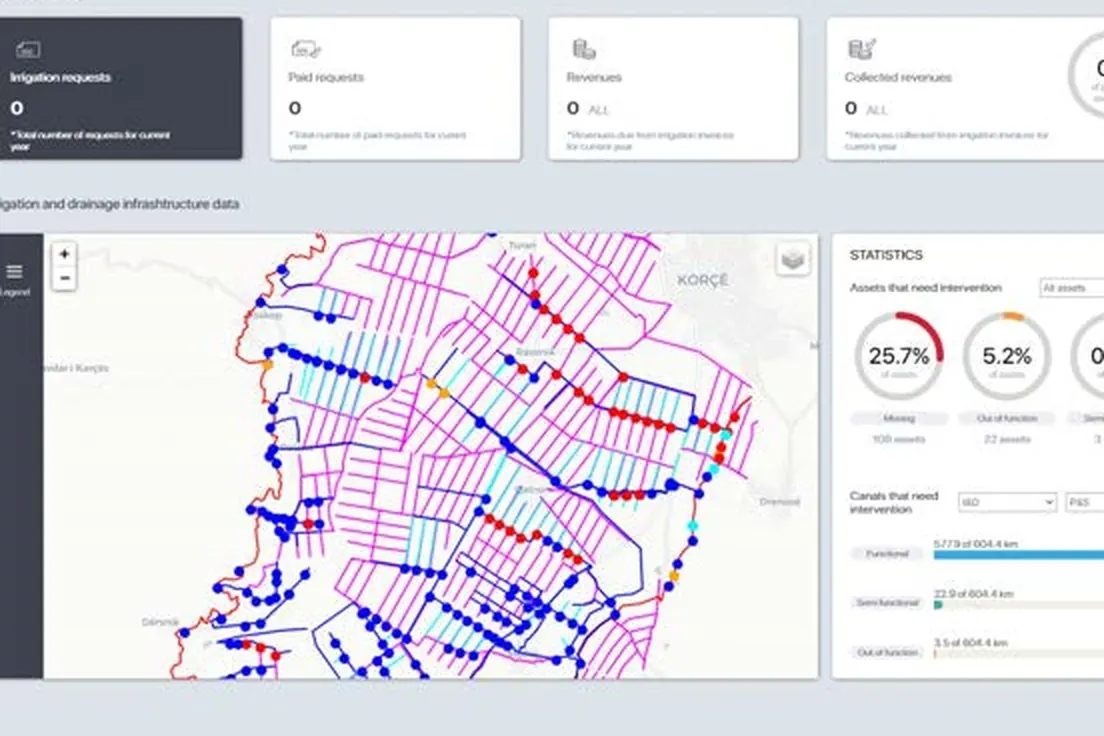Open the I&D canals dropdown
This screenshot has width=1104, height=736.
pyautogui.click(x=1007, y=502)
